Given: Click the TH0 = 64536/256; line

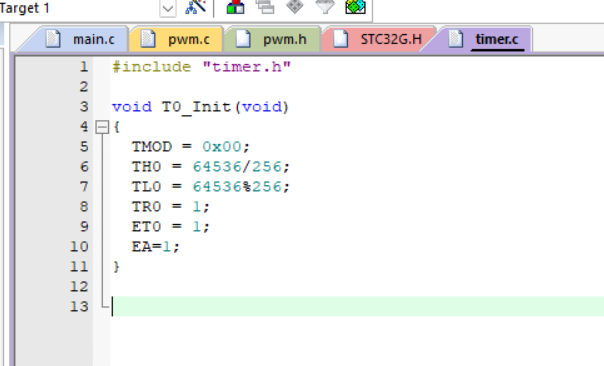Looking at the screenshot, I should point(210,167).
